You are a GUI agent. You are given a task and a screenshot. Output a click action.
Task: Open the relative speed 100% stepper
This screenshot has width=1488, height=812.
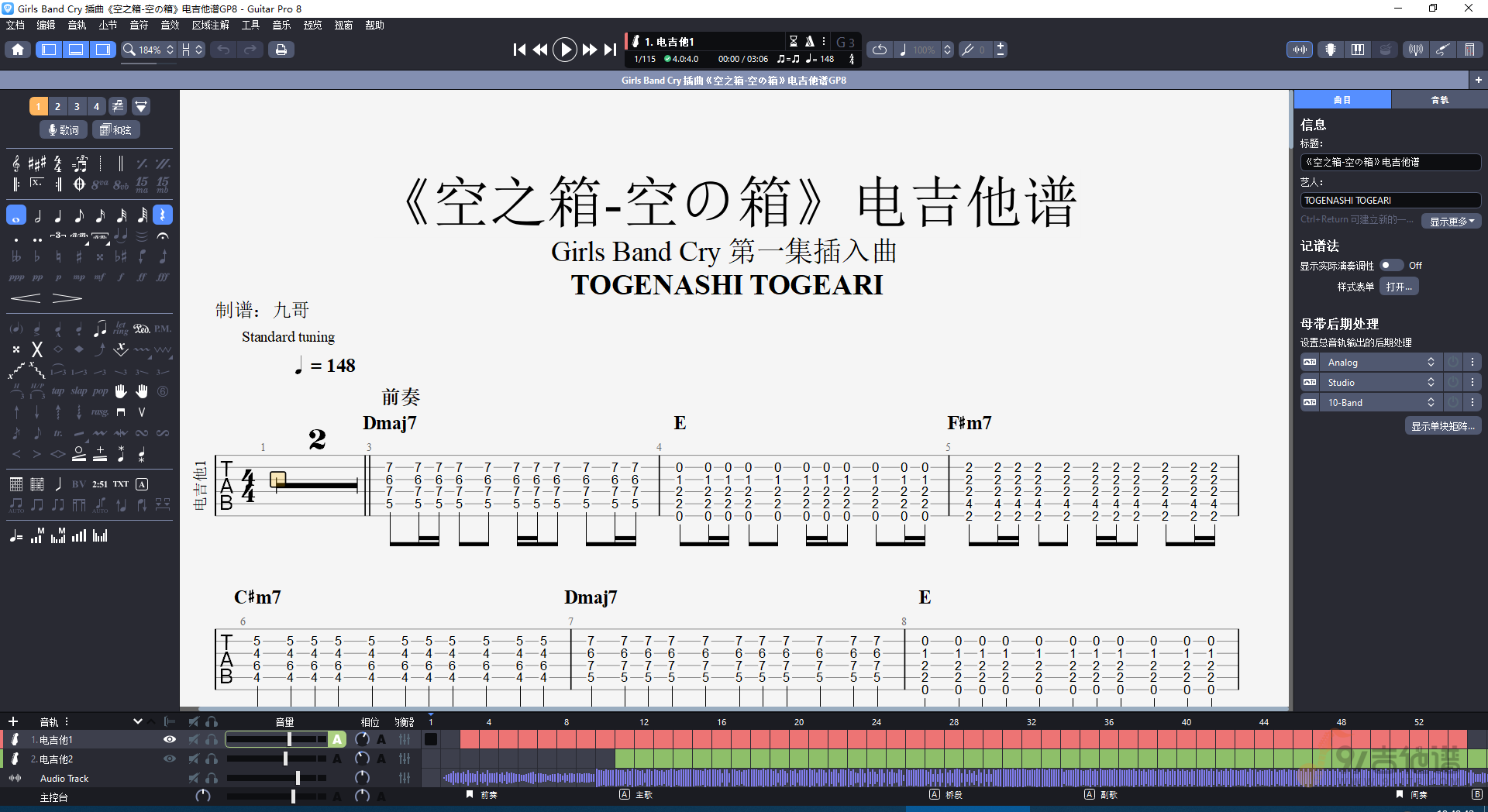[x=947, y=50]
